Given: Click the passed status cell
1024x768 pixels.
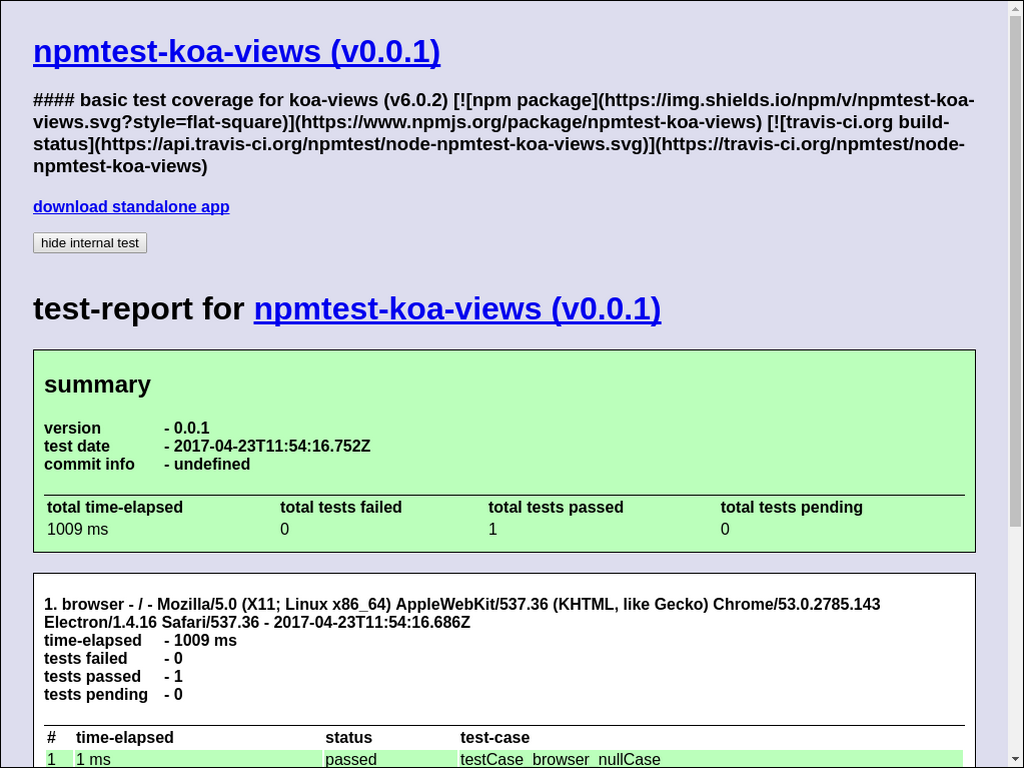Looking at the screenshot, I should coord(351,759).
